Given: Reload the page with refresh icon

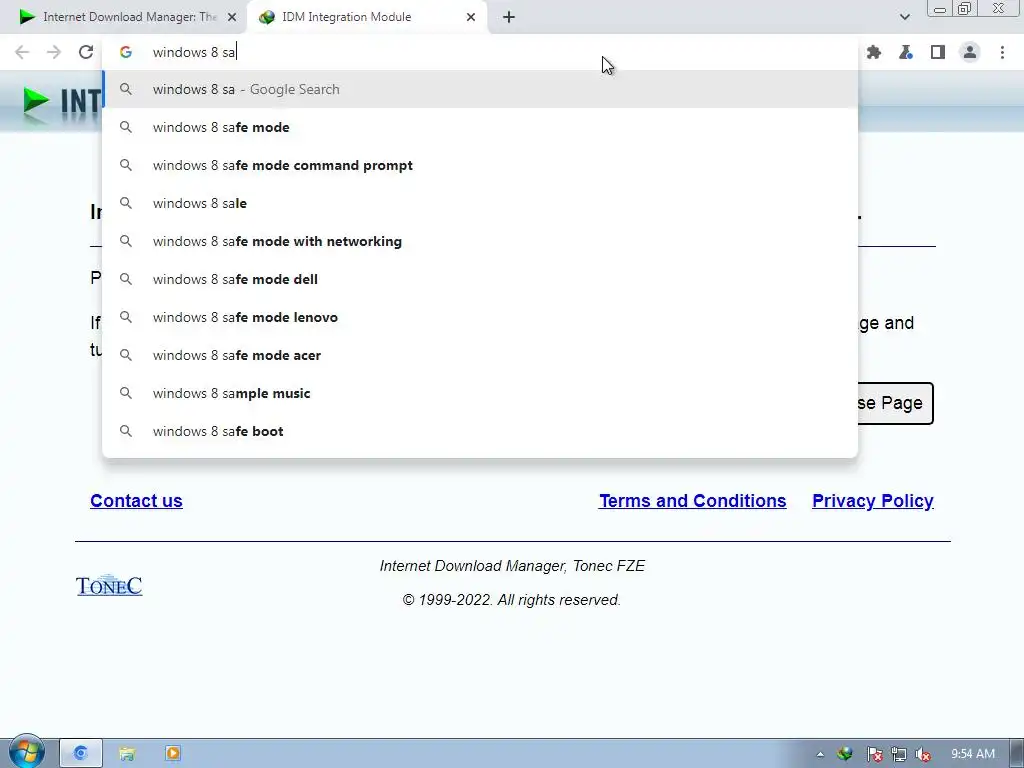Looking at the screenshot, I should (x=86, y=52).
